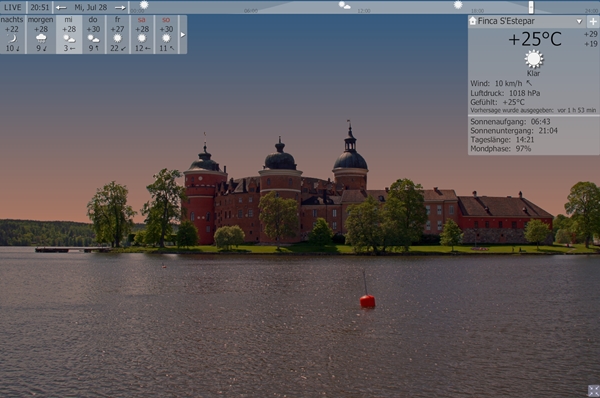Viewport: 600px width, 398px height.
Task: Select the nachts forecast tile
Action: [12, 34]
